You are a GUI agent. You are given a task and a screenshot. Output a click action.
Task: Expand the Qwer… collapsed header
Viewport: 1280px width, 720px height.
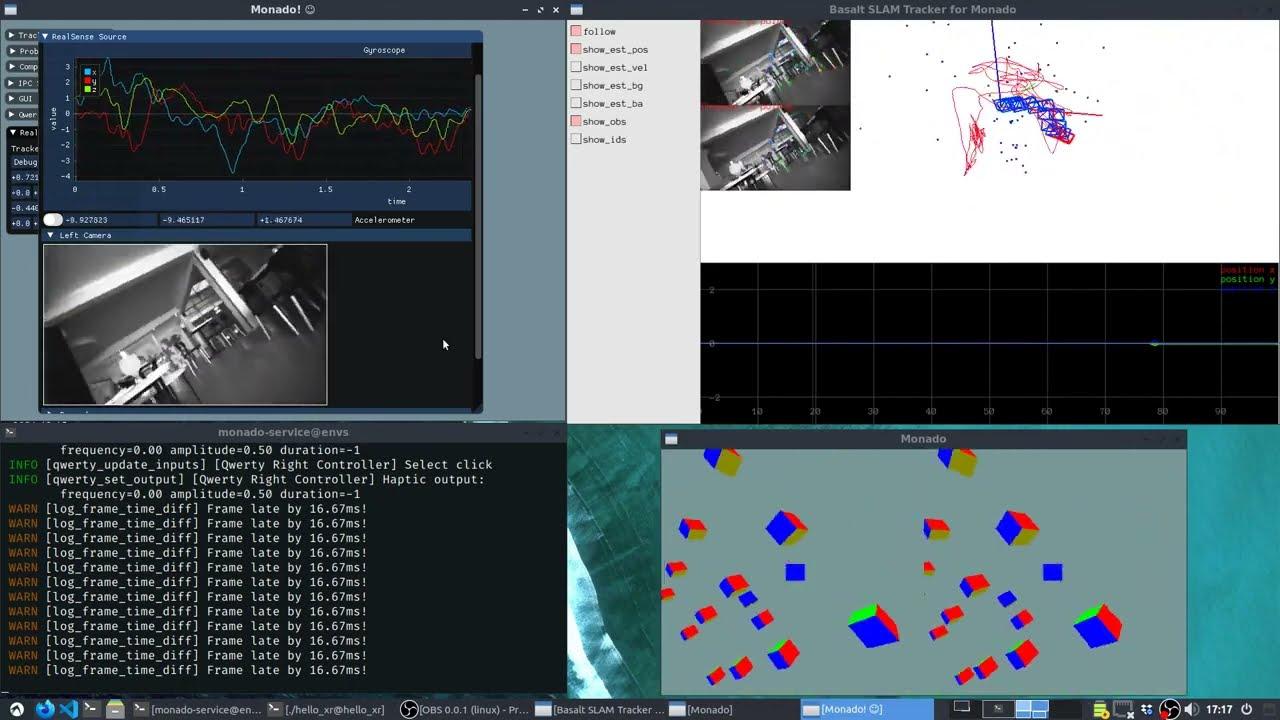[x=24, y=115]
